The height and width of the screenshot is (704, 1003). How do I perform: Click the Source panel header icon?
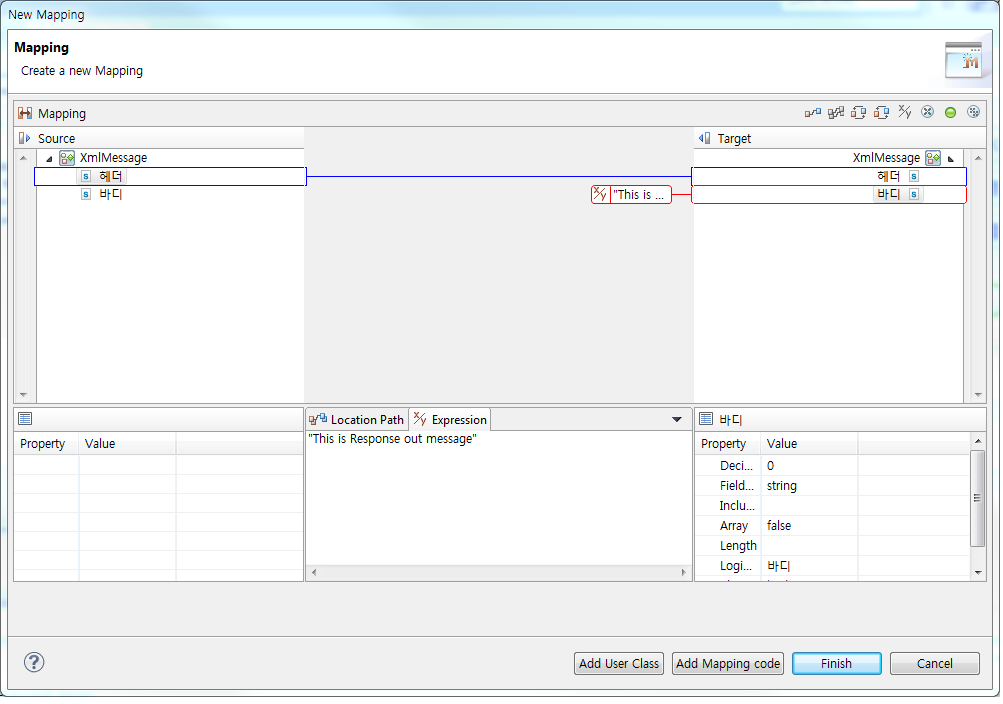click(23, 138)
